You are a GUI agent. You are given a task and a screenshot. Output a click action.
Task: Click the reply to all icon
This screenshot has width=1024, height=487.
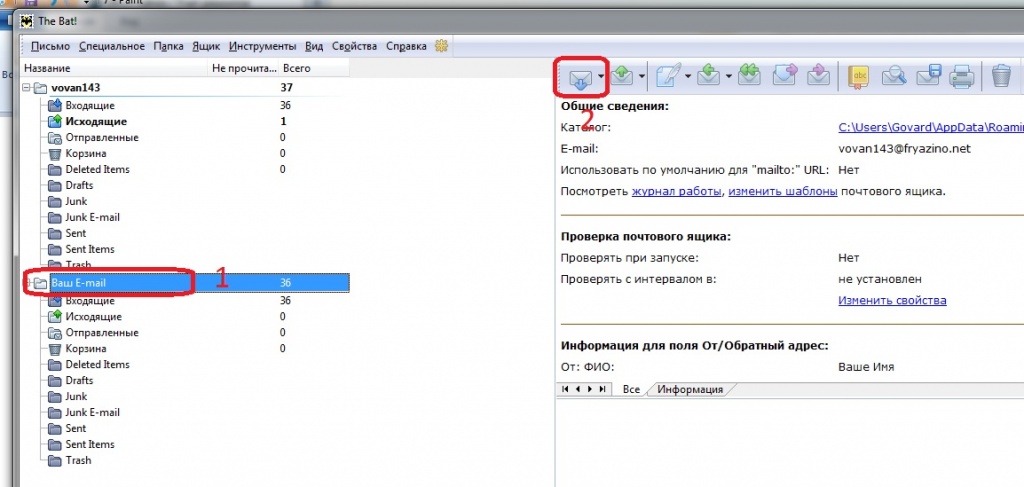point(750,76)
